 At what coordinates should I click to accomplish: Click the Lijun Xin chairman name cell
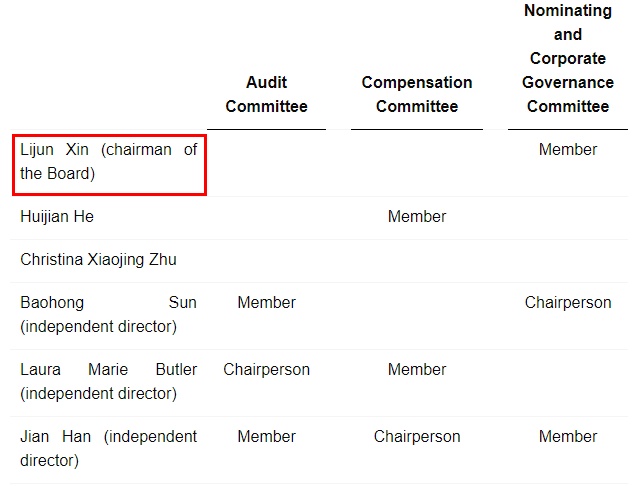(x=108, y=162)
